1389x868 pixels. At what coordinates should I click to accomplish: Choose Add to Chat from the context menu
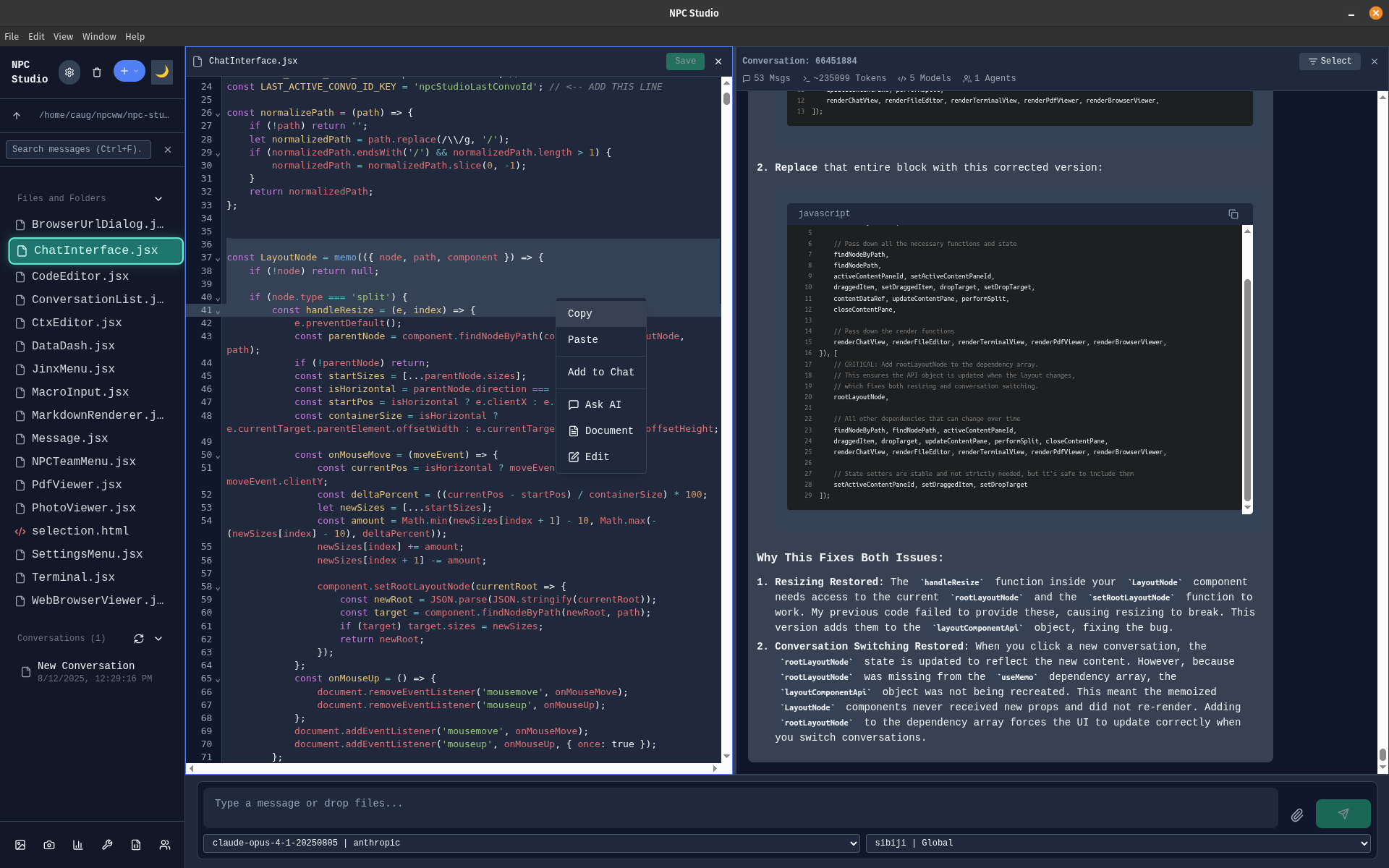(x=600, y=372)
